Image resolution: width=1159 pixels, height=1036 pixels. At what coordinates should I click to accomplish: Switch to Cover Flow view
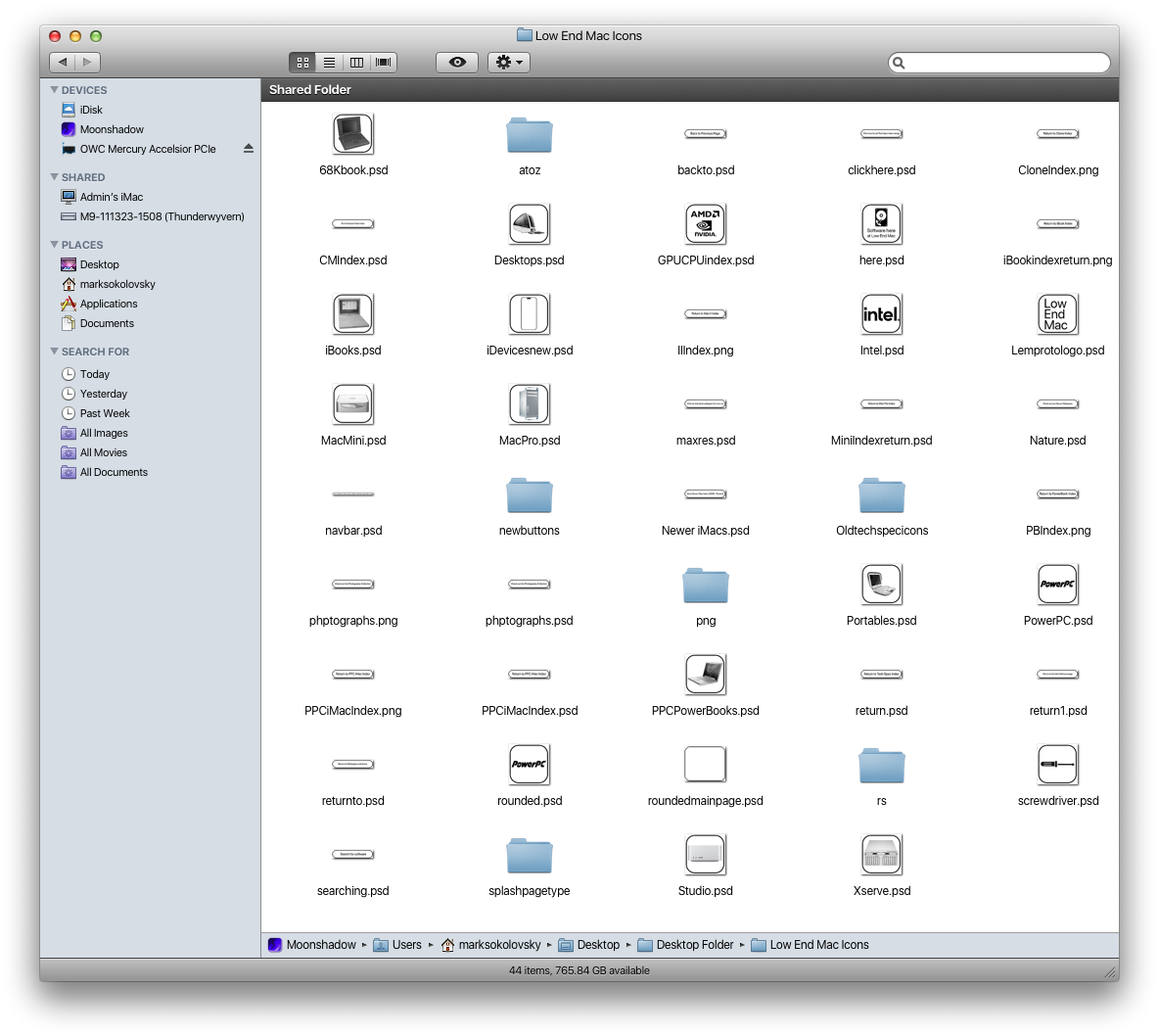click(384, 63)
